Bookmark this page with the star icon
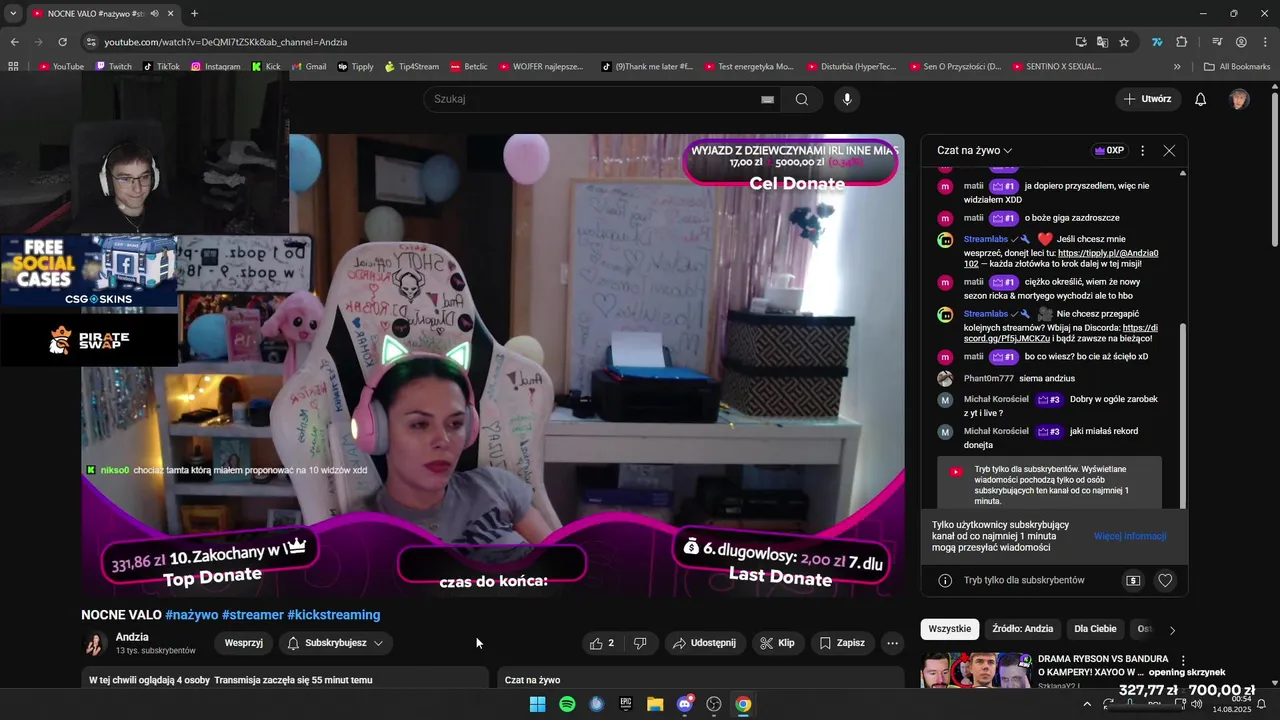Viewport: 1280px width, 720px height. (x=1124, y=42)
